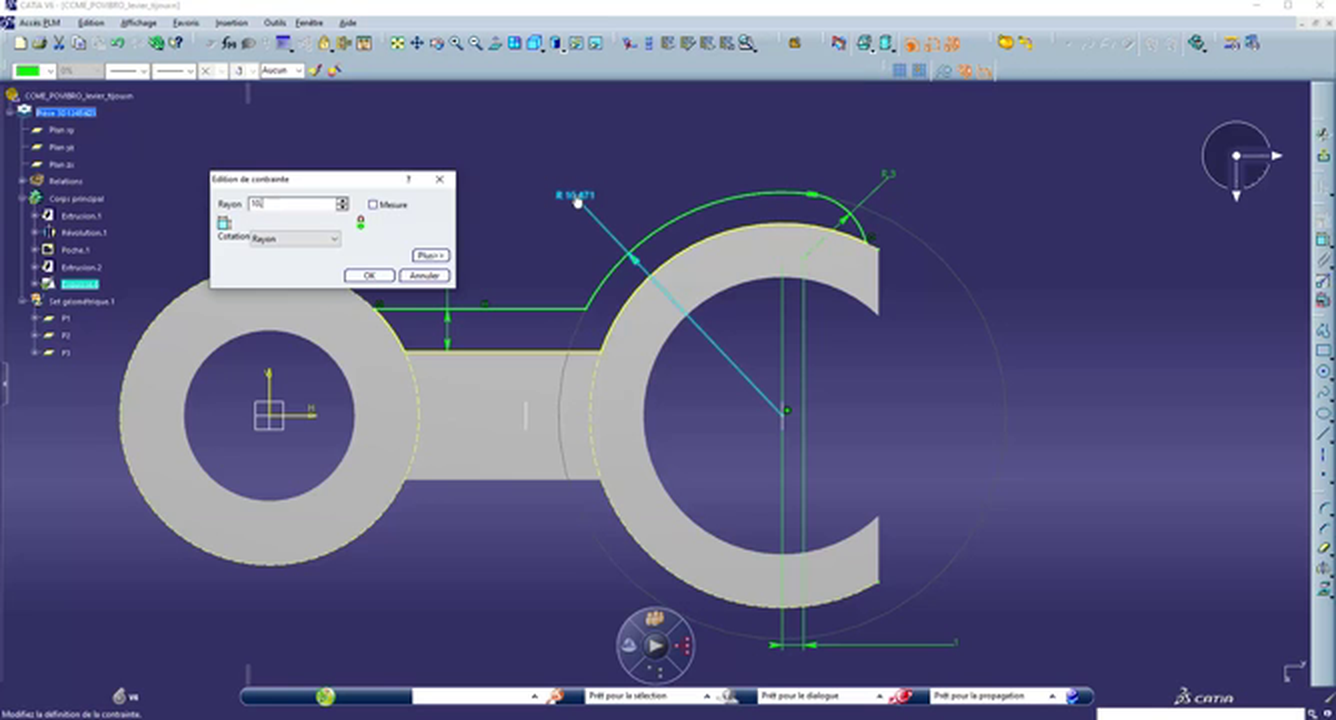Click the Annuler button
The height and width of the screenshot is (720, 1336).
pyautogui.click(x=425, y=275)
